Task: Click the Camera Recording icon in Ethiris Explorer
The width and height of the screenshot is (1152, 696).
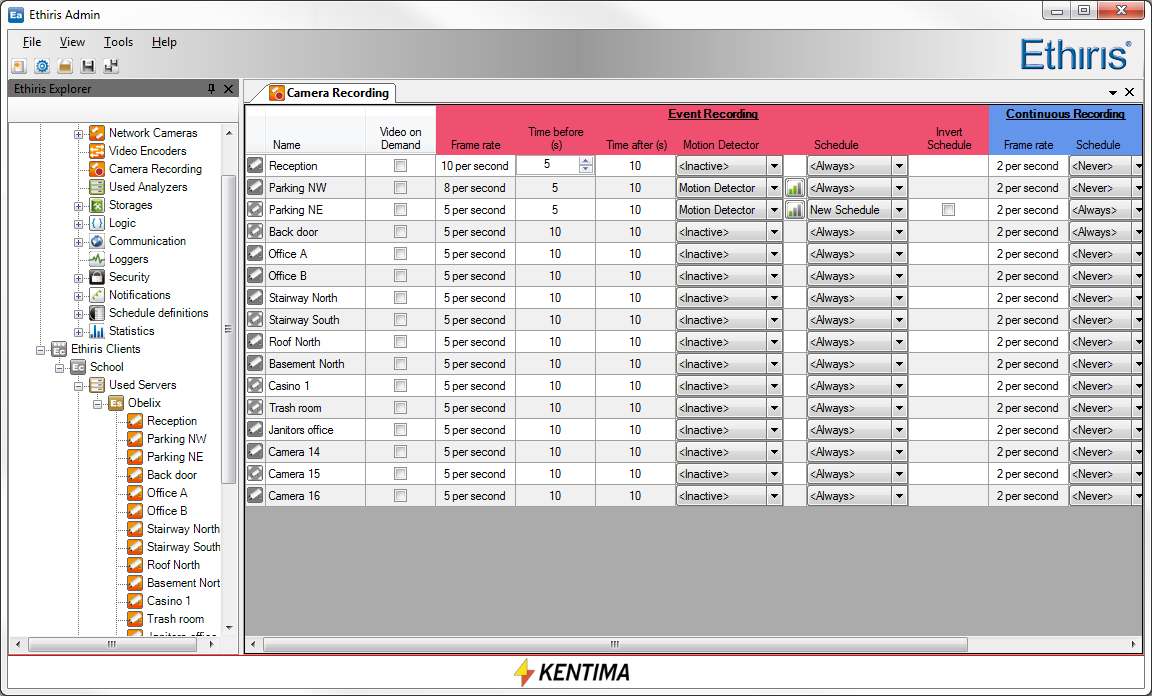Action: tap(97, 169)
